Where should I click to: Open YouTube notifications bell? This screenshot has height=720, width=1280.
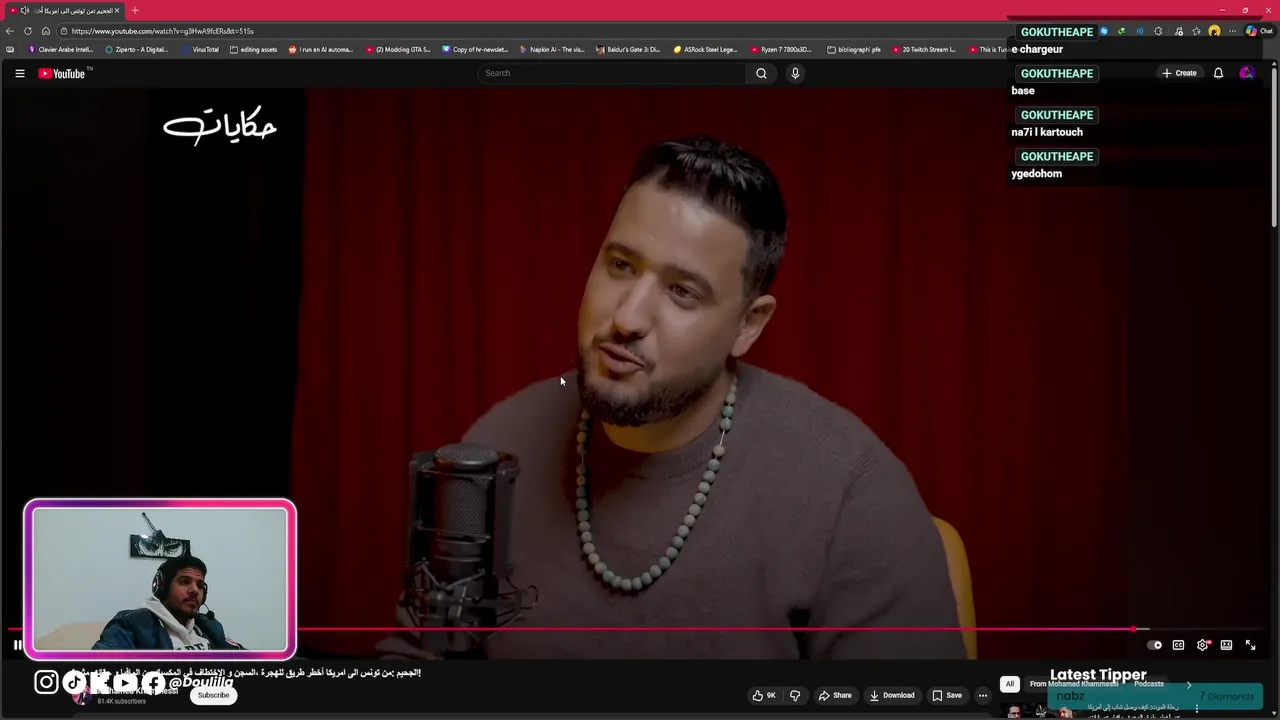tap(1218, 73)
